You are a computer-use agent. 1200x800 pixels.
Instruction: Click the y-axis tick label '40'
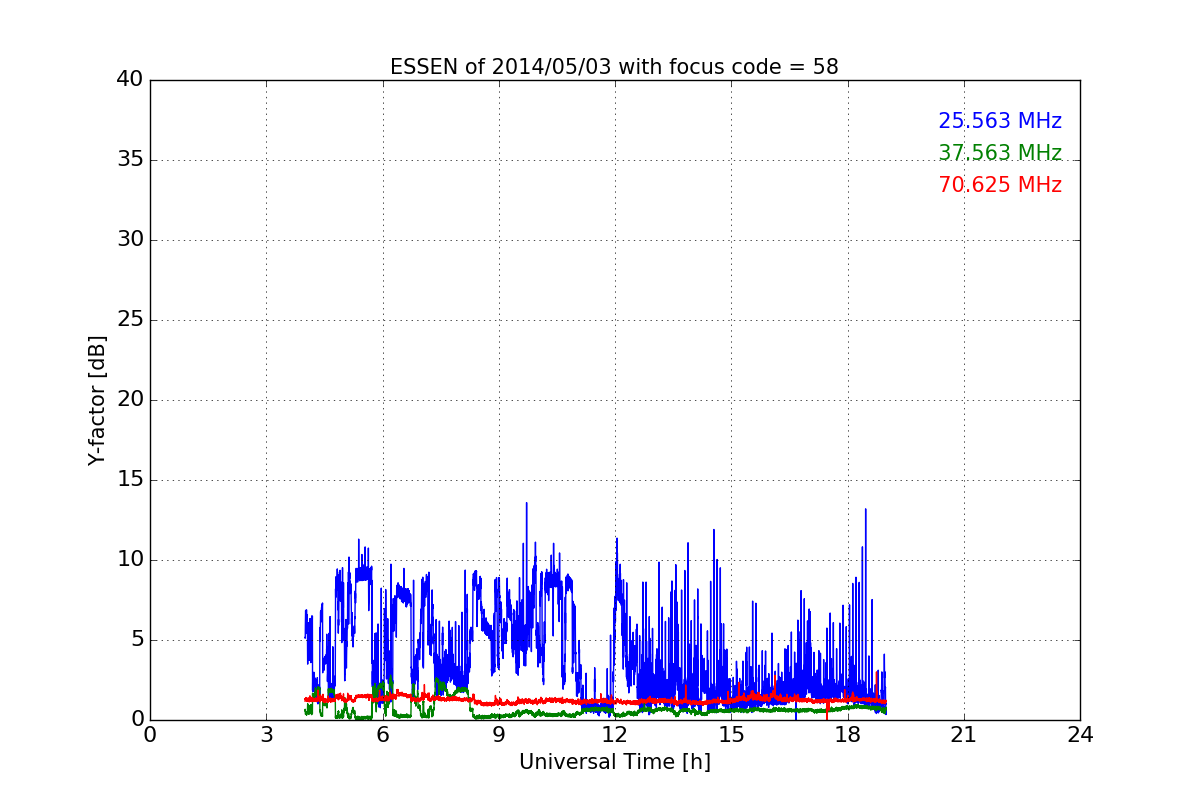[130, 80]
